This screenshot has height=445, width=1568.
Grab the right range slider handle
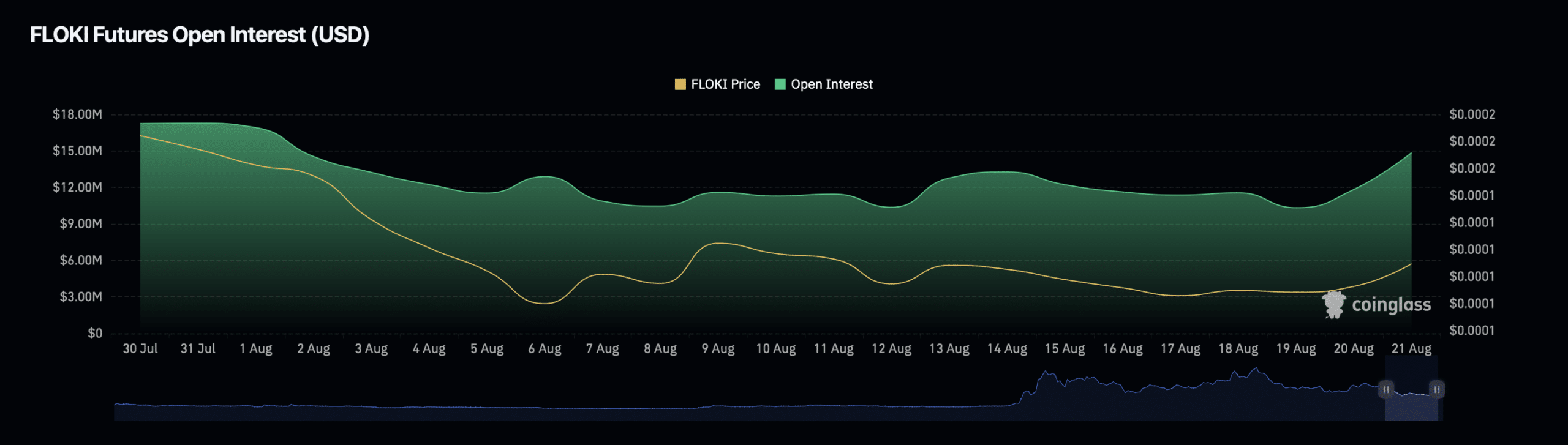click(1437, 389)
